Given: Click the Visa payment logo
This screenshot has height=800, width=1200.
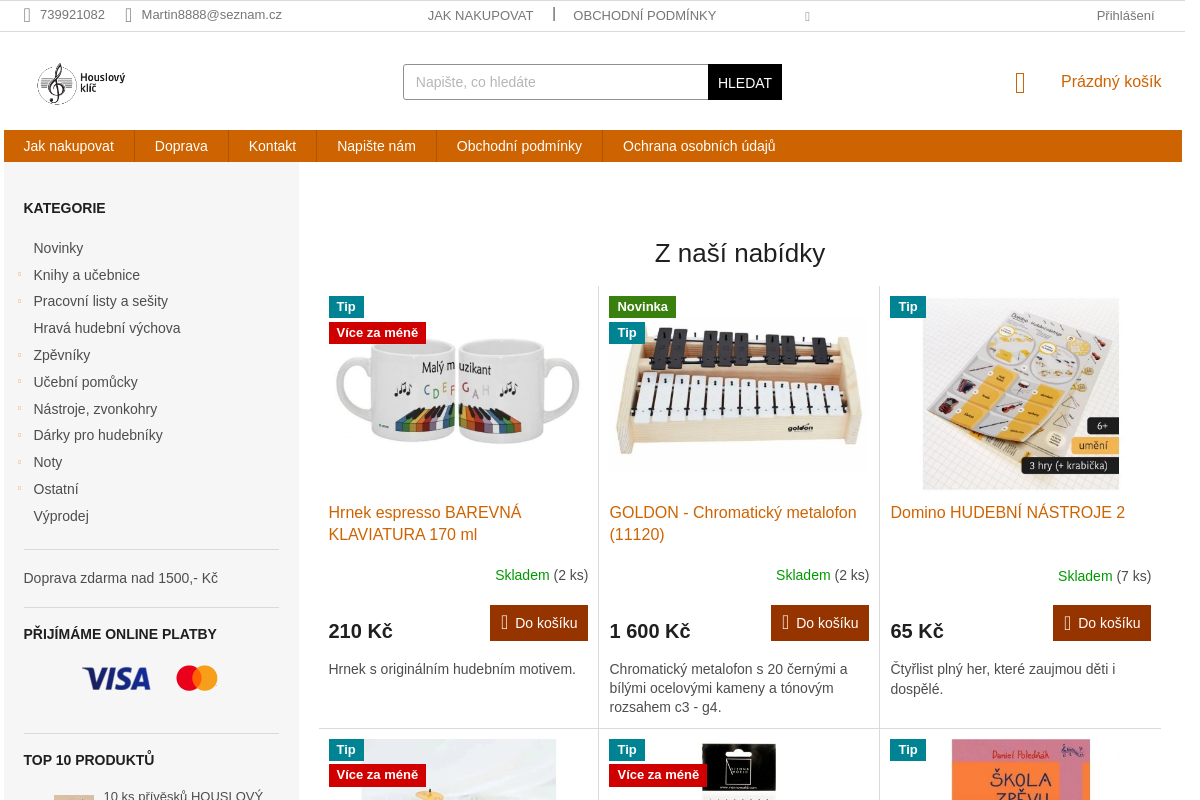Looking at the screenshot, I should point(116,679).
